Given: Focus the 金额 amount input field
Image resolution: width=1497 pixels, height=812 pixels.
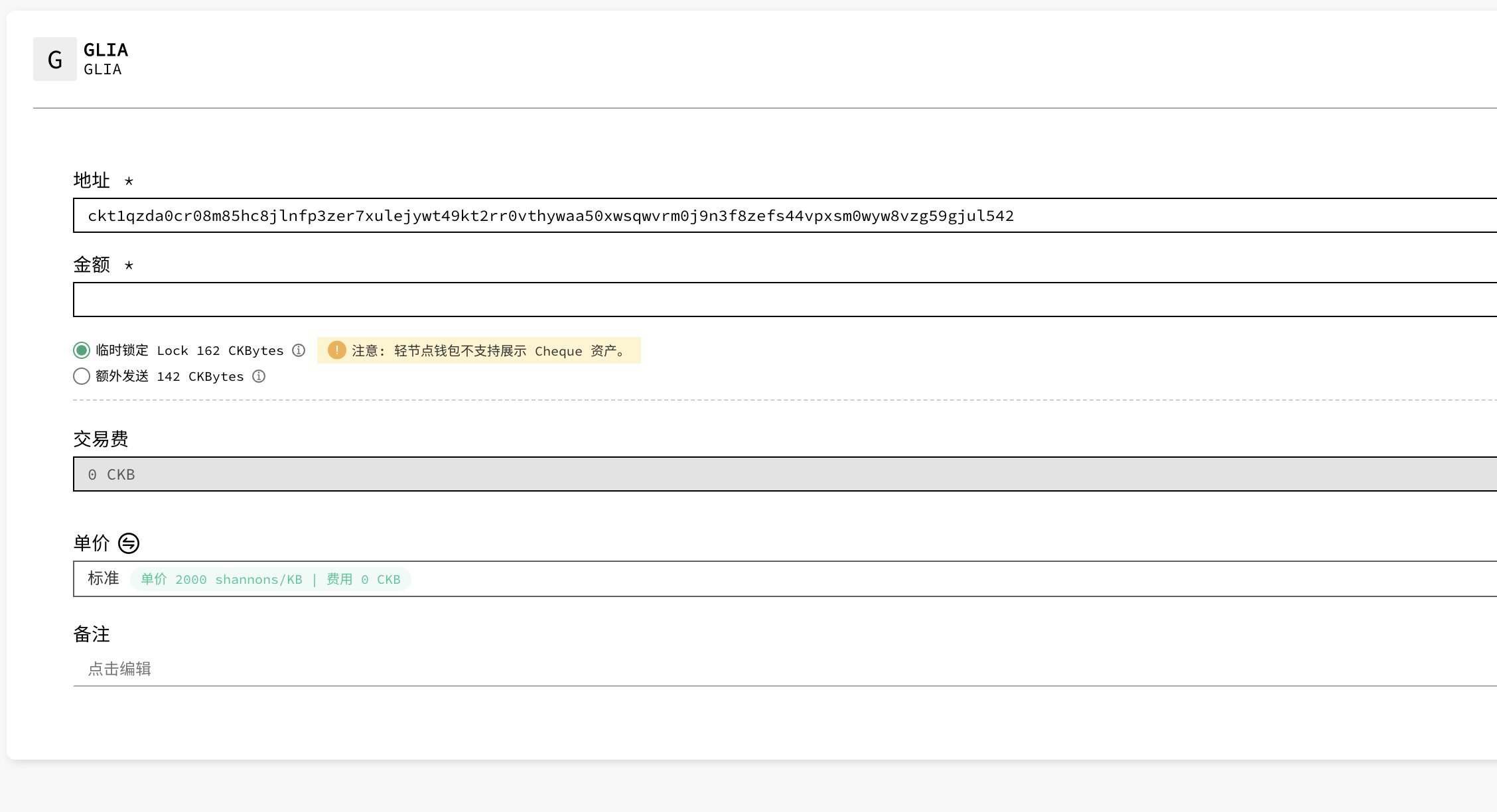Looking at the screenshot, I should pyautogui.click(x=785, y=300).
